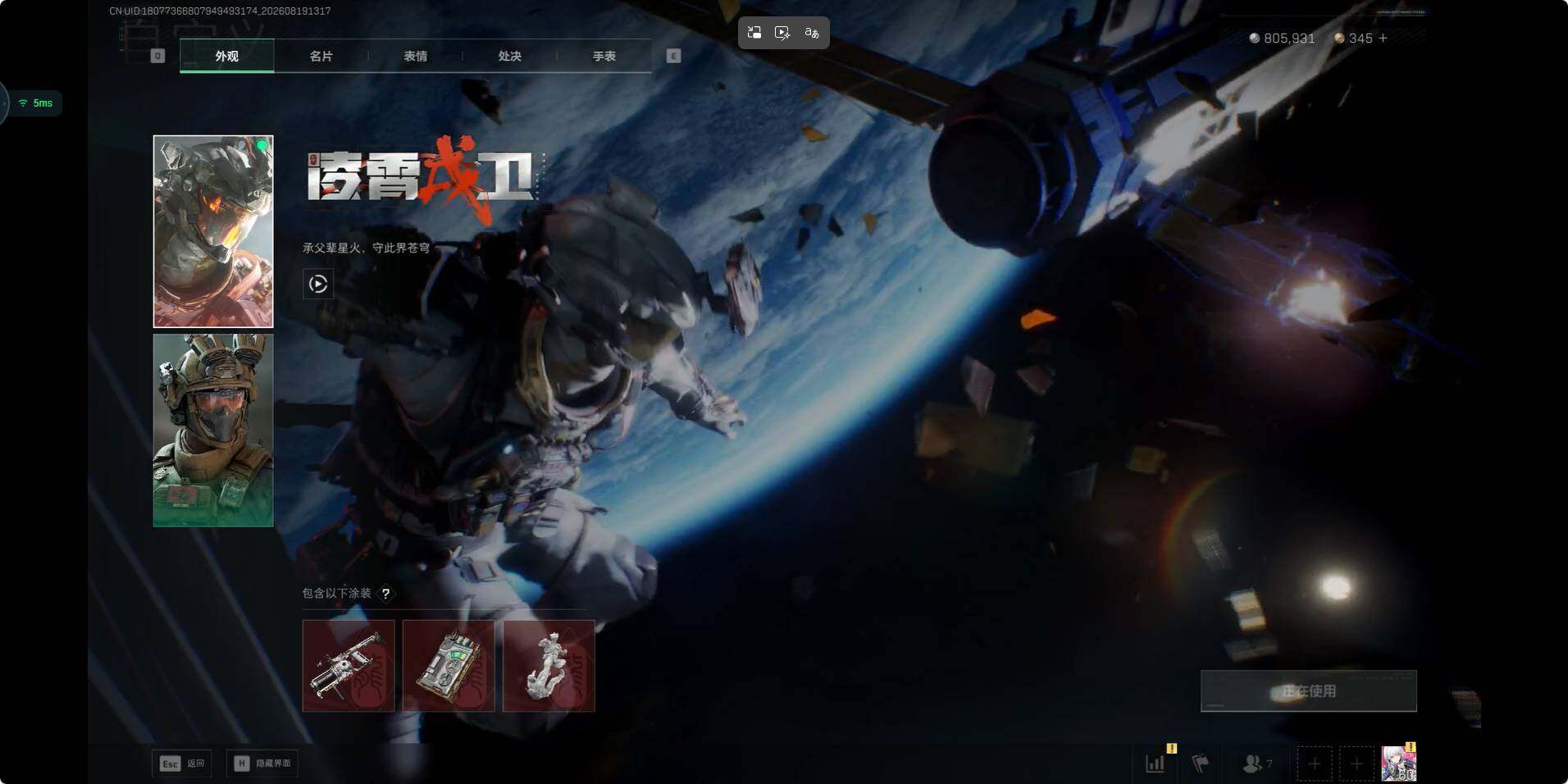Switch to the 名片 tab
Screen dimensions: 1568x784
[x=321, y=56]
